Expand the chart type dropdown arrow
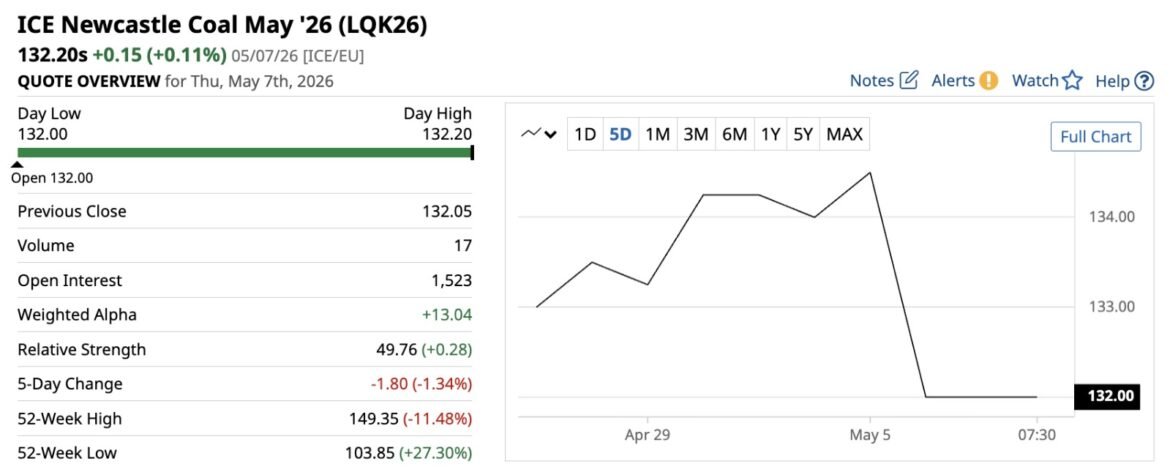Screen dimensions: 1170x475 click(551, 135)
